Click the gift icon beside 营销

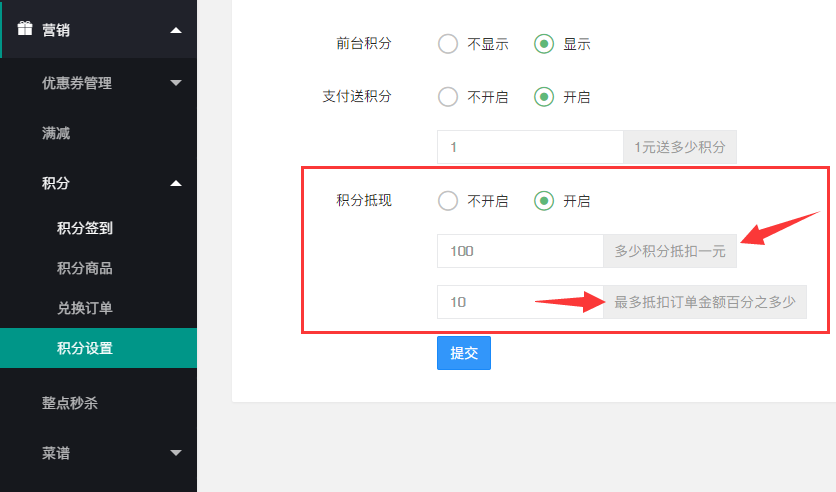tap(25, 29)
